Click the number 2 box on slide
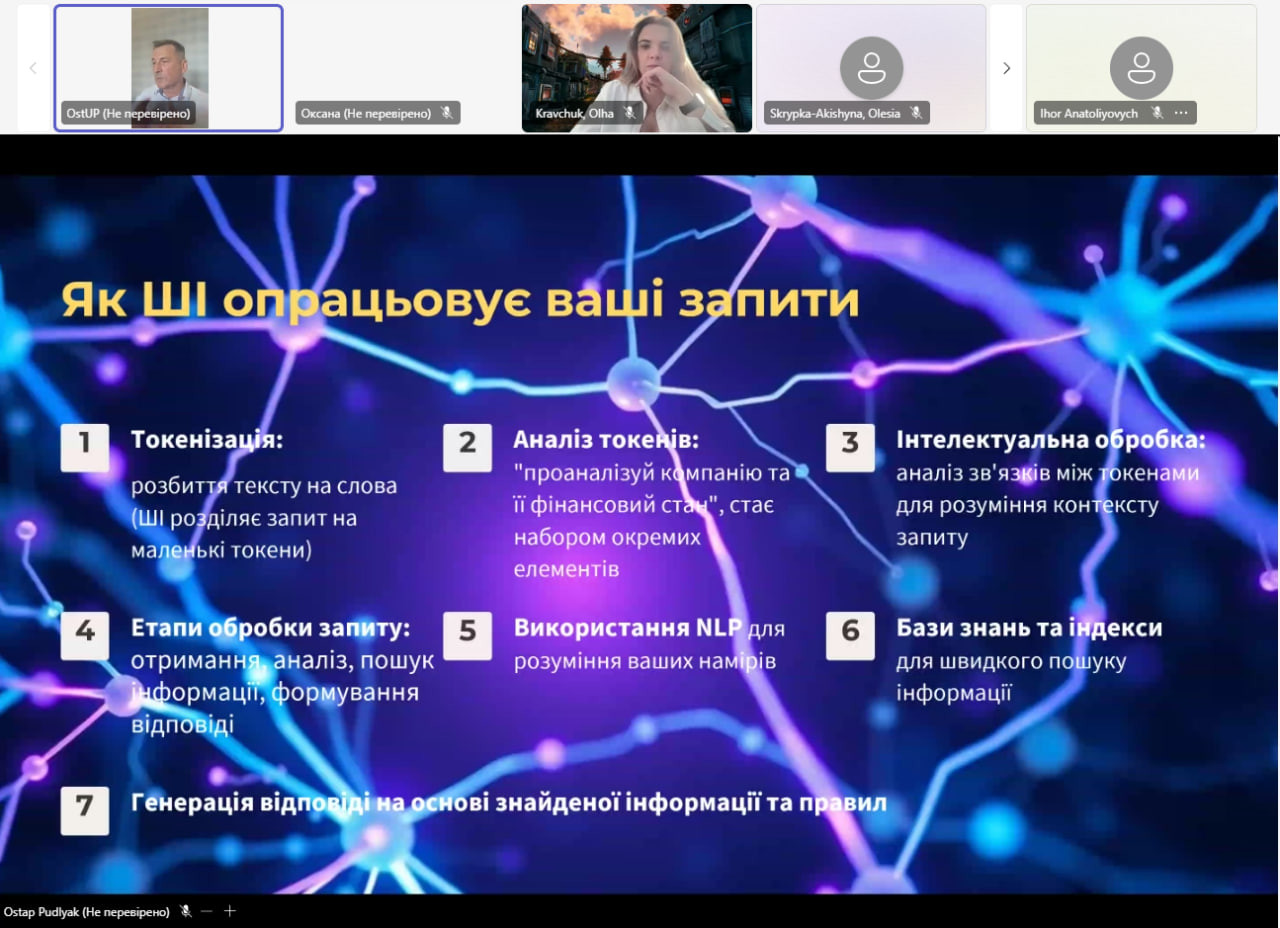 (x=468, y=447)
